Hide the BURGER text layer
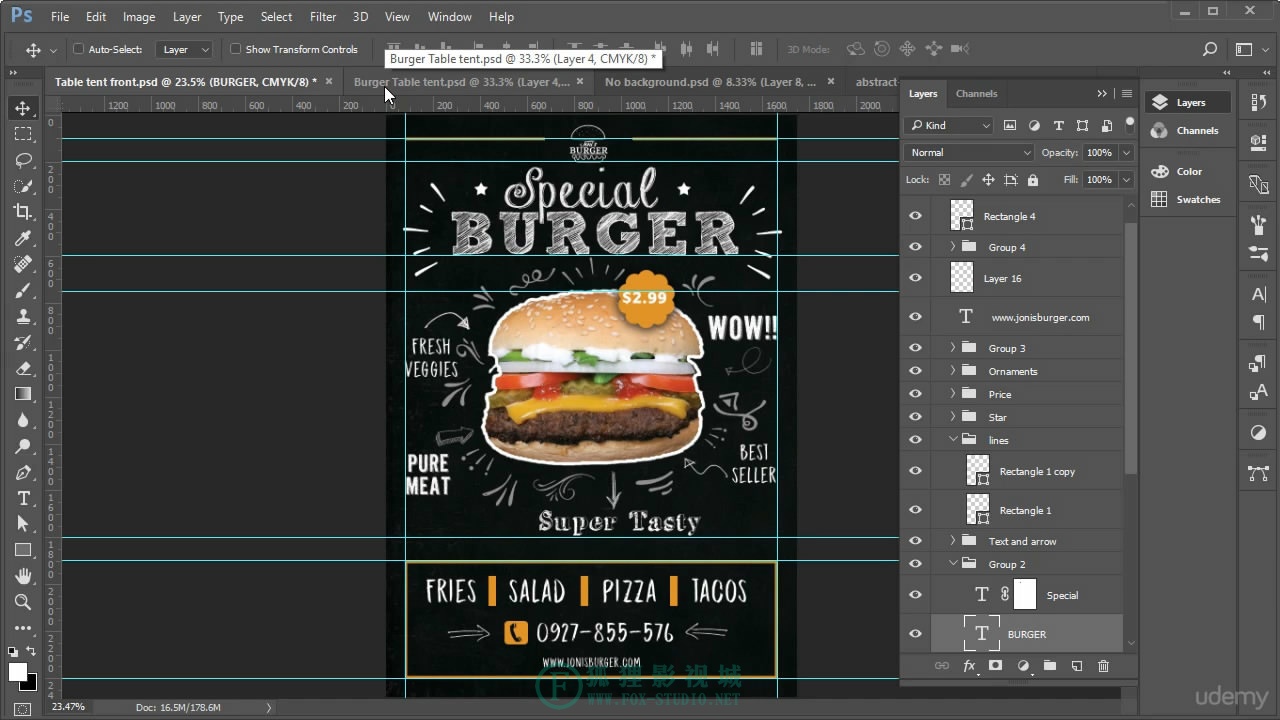The height and width of the screenshot is (720, 1280). click(915, 634)
